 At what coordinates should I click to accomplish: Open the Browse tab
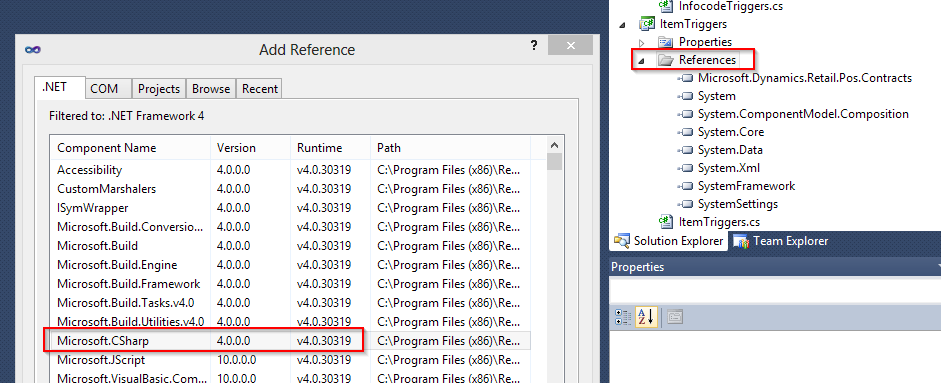coord(211,89)
